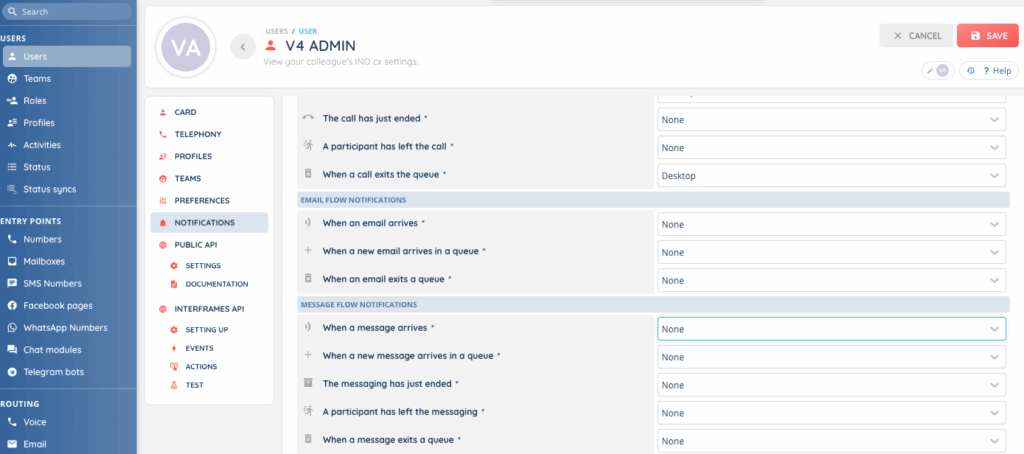
Task: Open Teams from the left sidebar
Action: [37, 79]
